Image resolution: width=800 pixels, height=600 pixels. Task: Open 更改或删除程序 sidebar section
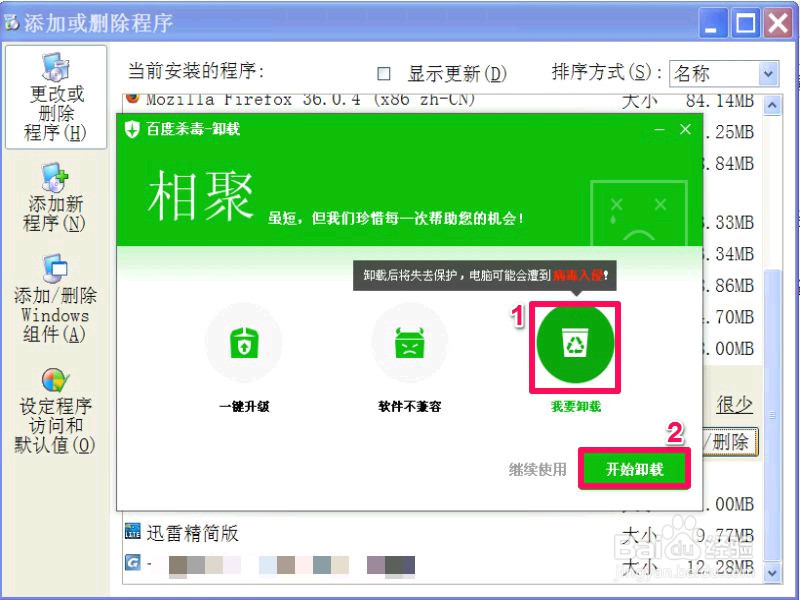pos(56,97)
